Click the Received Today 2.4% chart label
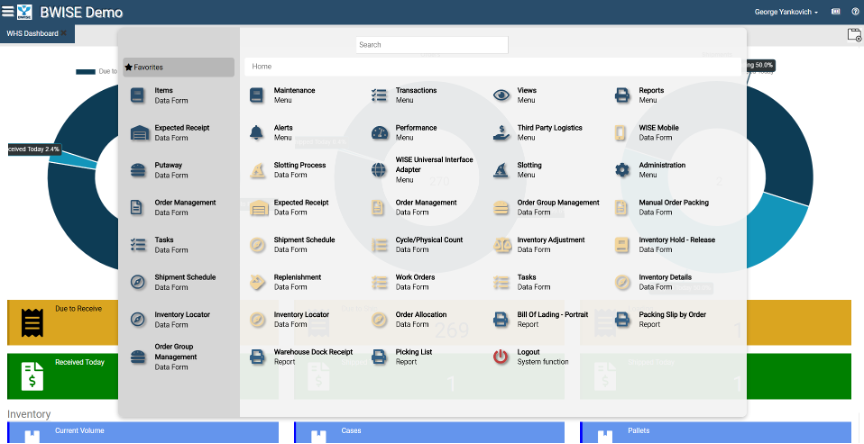This screenshot has height=444, width=864. (34, 149)
